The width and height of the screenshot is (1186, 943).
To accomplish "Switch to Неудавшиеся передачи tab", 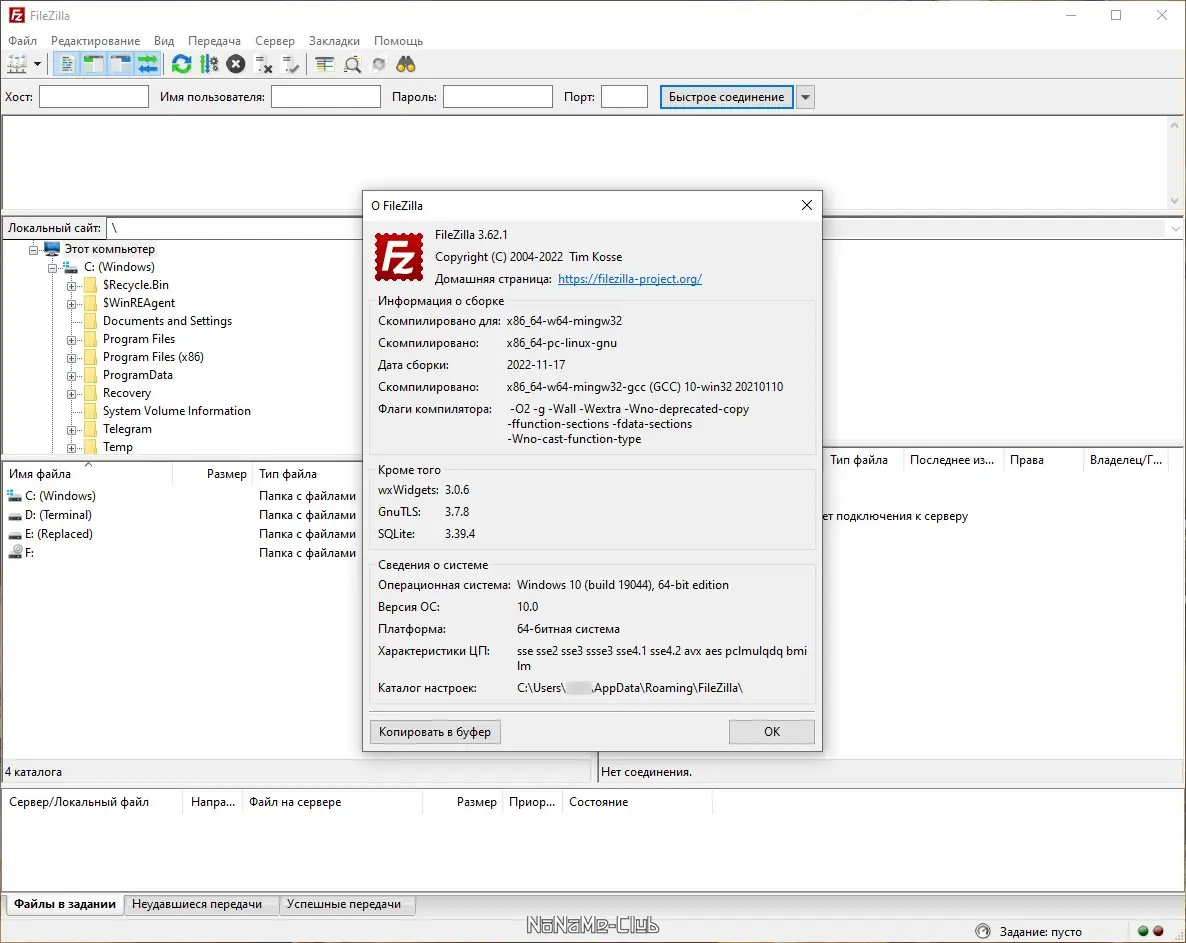I will point(197,904).
